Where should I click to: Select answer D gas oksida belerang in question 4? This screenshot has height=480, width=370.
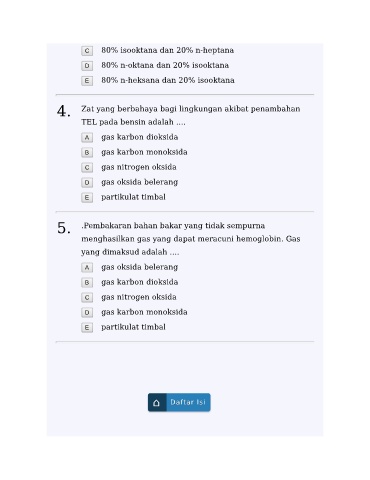point(87,182)
